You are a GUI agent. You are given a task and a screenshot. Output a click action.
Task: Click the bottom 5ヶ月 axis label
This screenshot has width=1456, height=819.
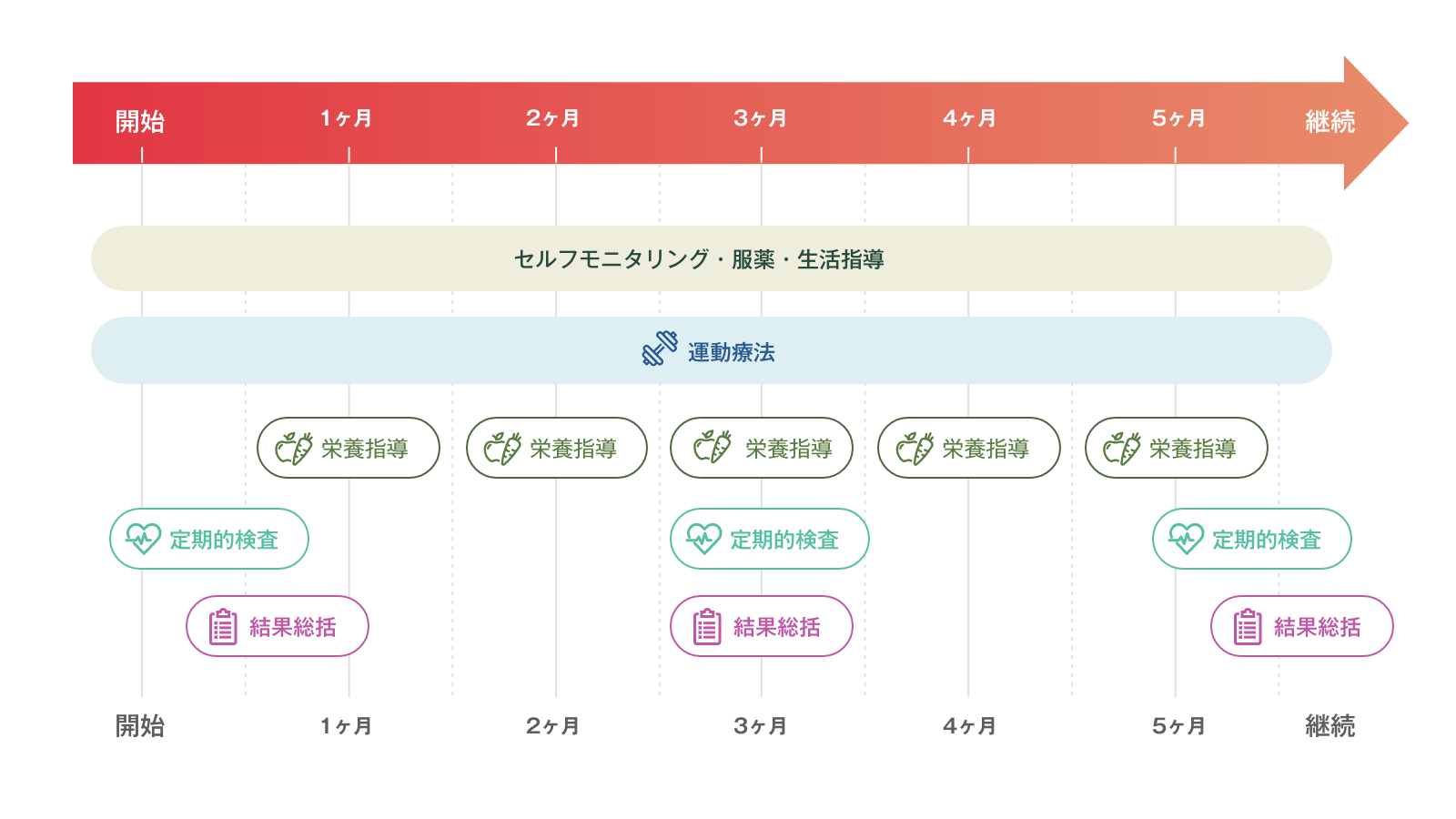(x=1178, y=726)
